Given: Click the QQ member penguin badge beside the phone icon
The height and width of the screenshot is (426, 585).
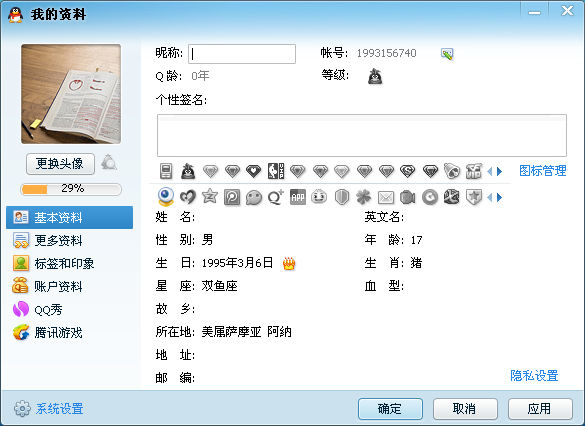Looking at the screenshot, I should [188, 171].
